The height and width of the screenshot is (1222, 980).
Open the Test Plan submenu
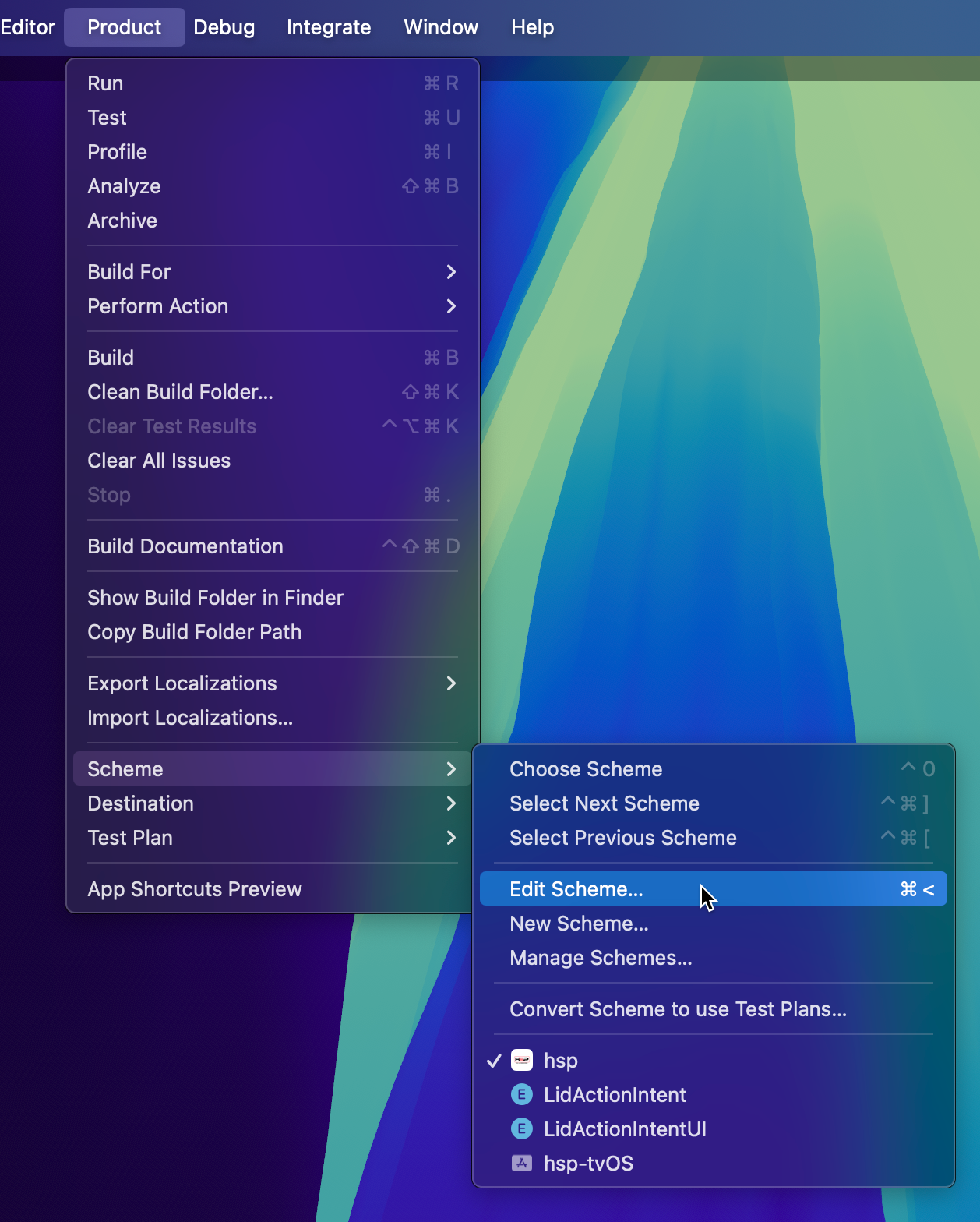(x=273, y=838)
